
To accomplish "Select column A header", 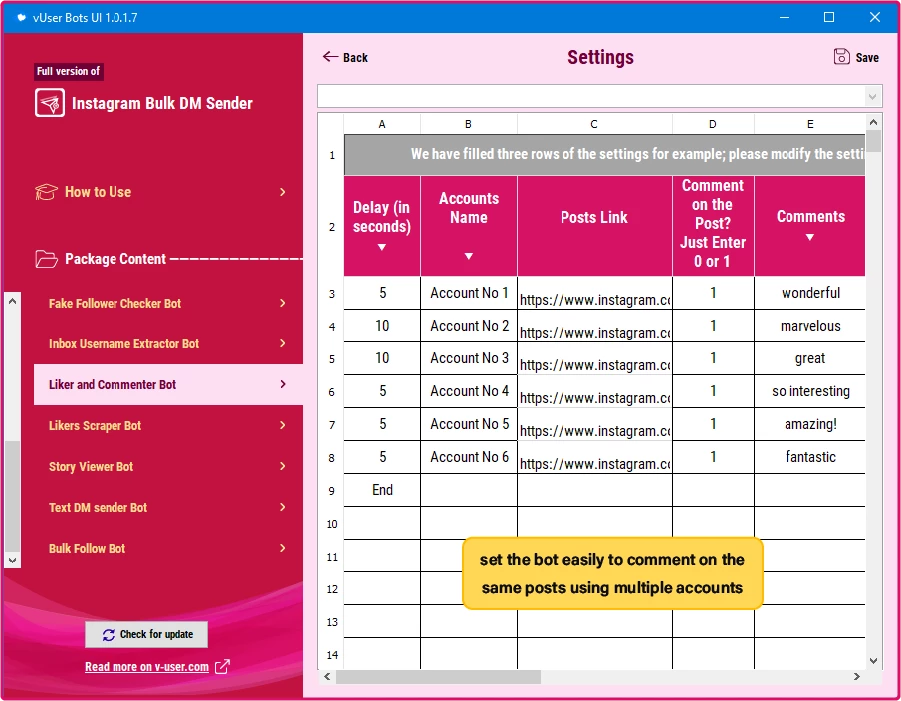I will coord(382,124).
